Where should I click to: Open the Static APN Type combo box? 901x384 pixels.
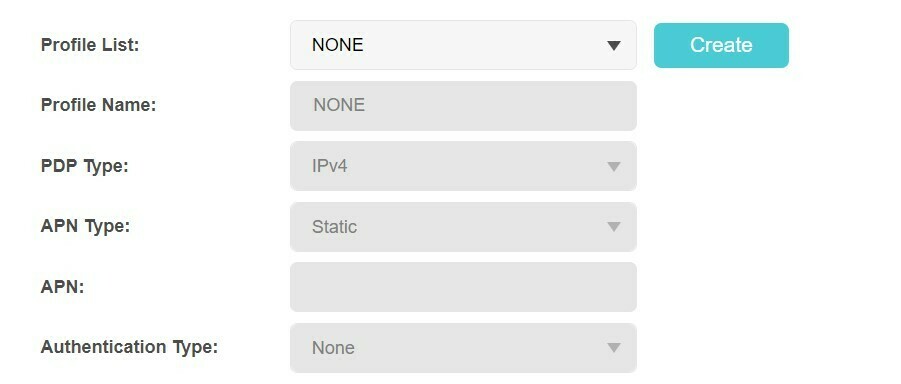pyautogui.click(x=463, y=226)
